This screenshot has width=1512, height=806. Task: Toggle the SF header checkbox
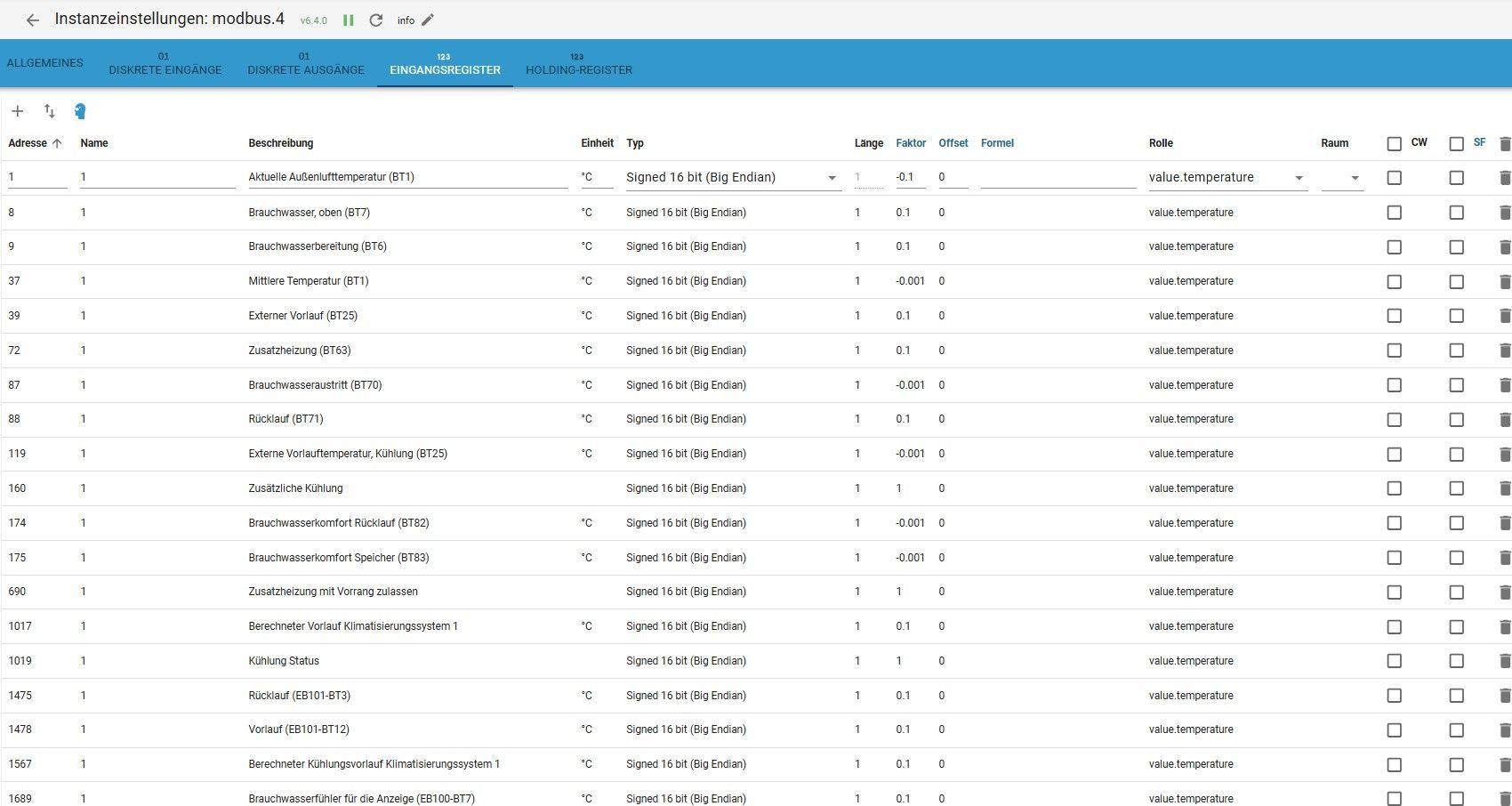point(1456,143)
